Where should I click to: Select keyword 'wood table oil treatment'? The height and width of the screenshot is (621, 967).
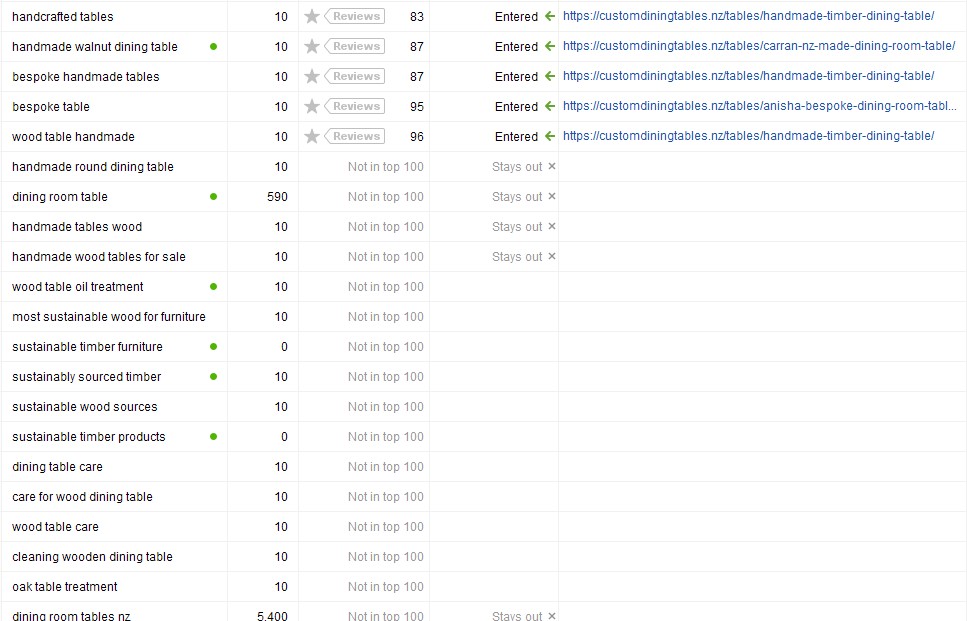pyautogui.click(x=78, y=287)
